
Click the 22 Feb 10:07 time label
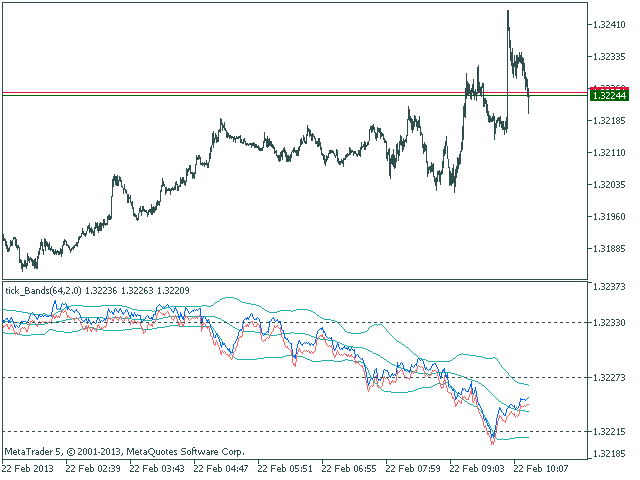pyautogui.click(x=541, y=469)
